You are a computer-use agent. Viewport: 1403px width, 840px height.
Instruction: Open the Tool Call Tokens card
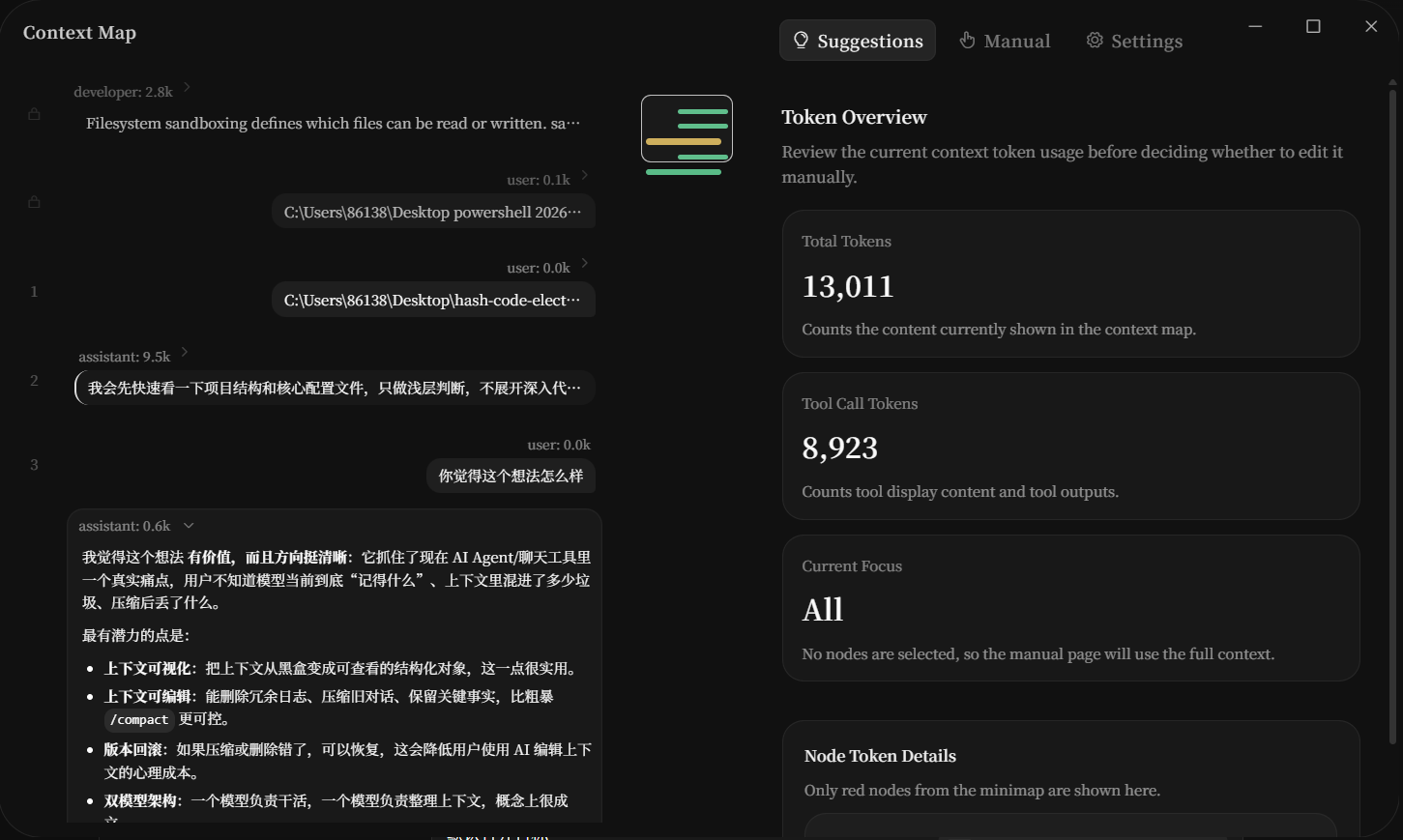click(x=1071, y=447)
